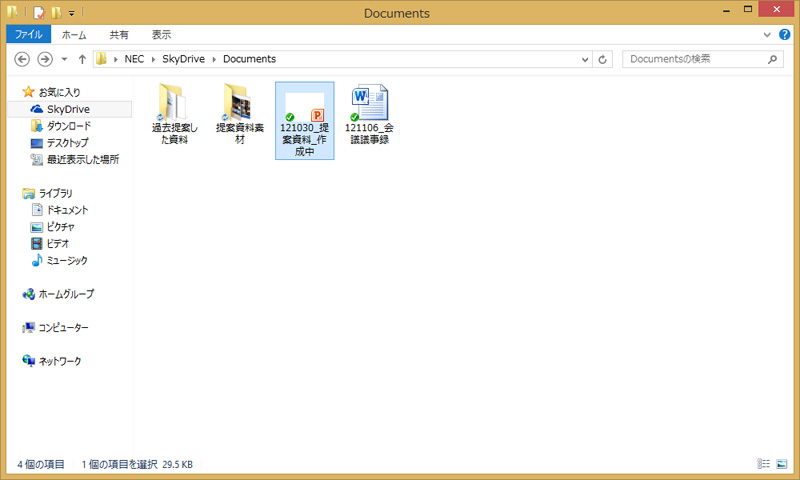Switch to details view in status bar
Viewport: 800px width, 480px height.
pos(764,464)
